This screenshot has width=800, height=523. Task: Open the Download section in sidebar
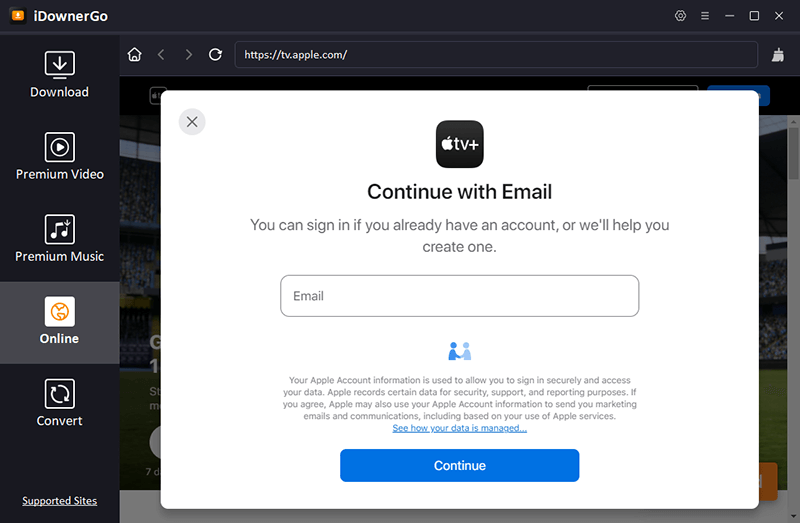click(x=59, y=75)
